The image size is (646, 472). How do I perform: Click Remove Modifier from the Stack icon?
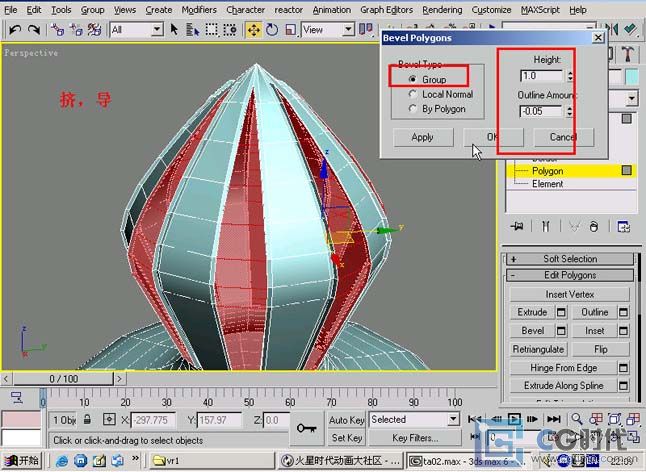point(593,227)
